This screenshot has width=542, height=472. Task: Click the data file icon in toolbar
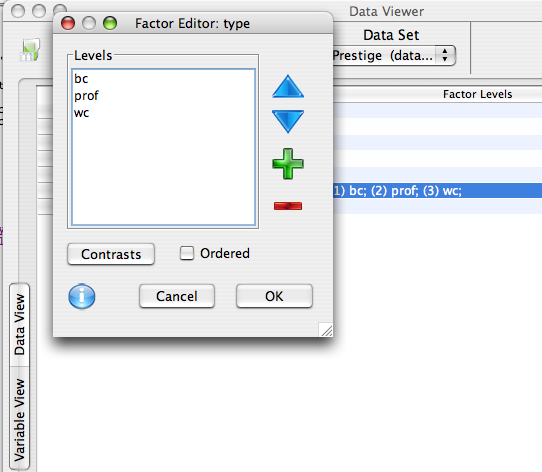[30, 49]
